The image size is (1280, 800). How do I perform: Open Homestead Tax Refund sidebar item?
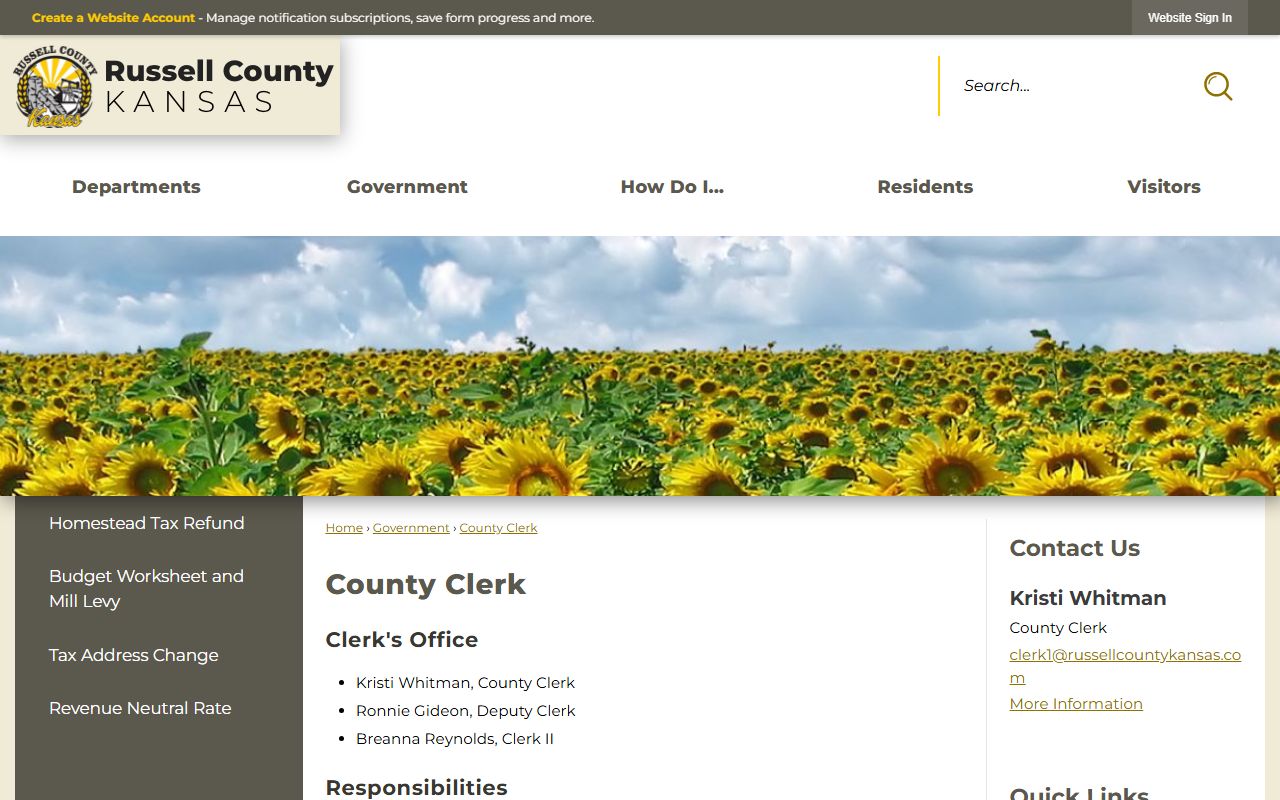click(147, 523)
